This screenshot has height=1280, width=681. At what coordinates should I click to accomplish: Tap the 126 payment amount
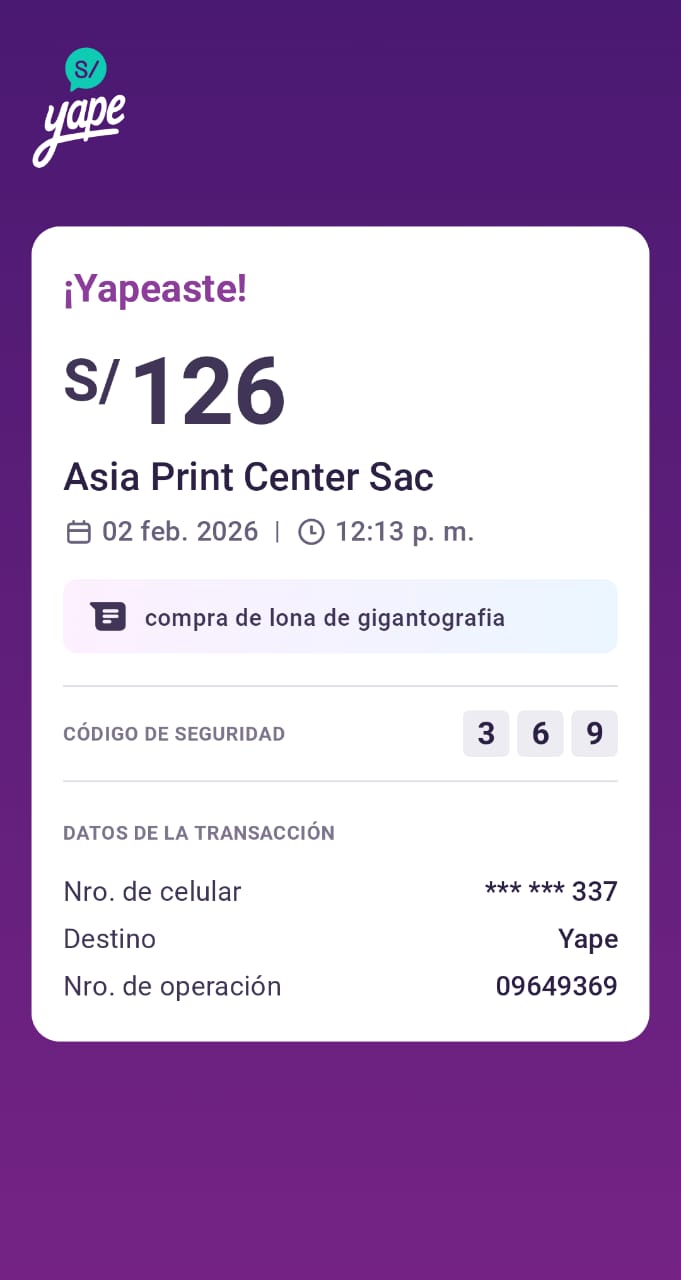[x=208, y=392]
